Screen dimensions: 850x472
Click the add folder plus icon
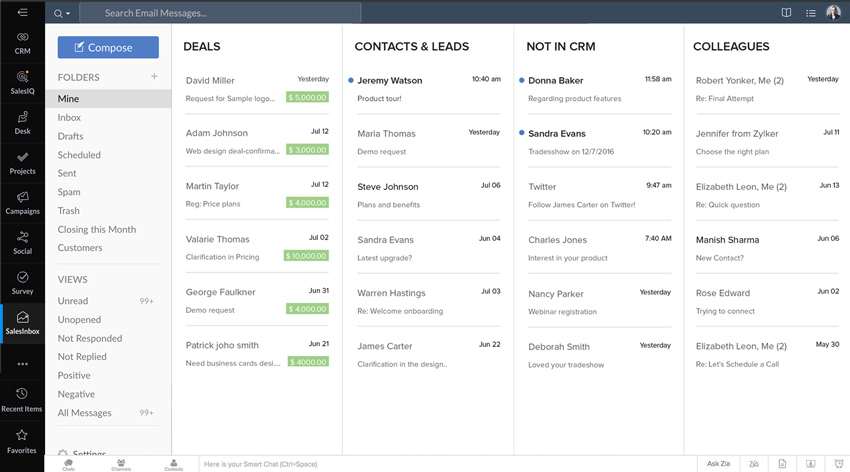pos(154,77)
